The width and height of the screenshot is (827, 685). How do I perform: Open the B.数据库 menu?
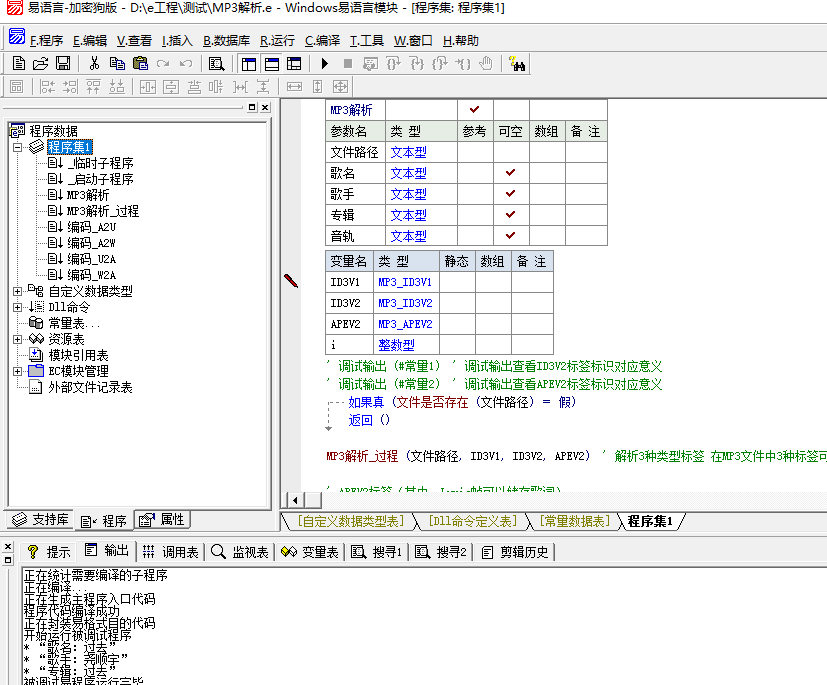(x=226, y=41)
